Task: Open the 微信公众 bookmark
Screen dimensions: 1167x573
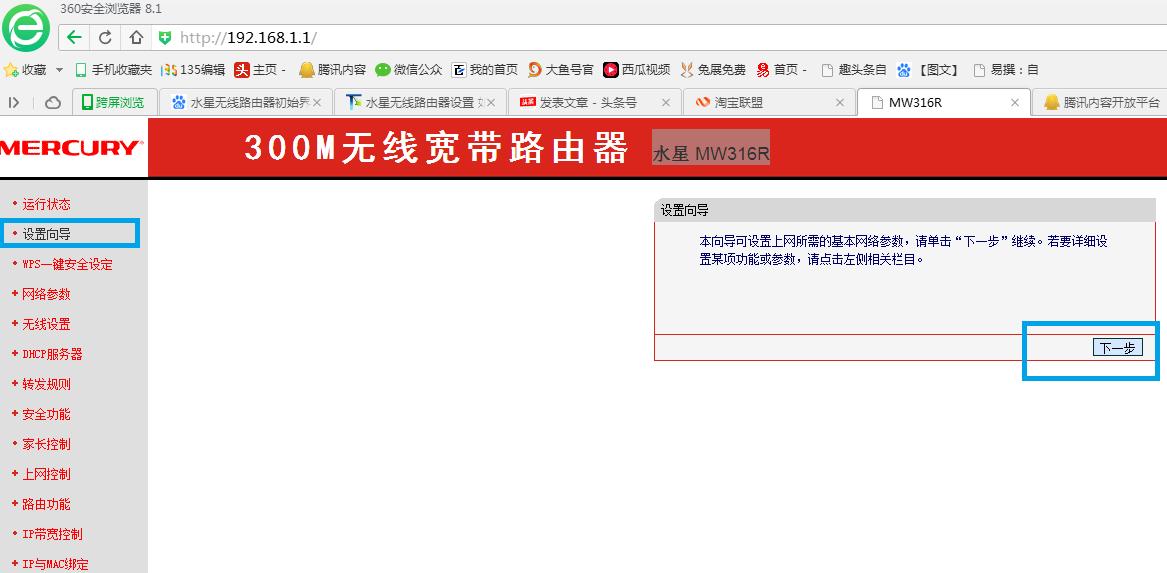Action: tap(409, 70)
